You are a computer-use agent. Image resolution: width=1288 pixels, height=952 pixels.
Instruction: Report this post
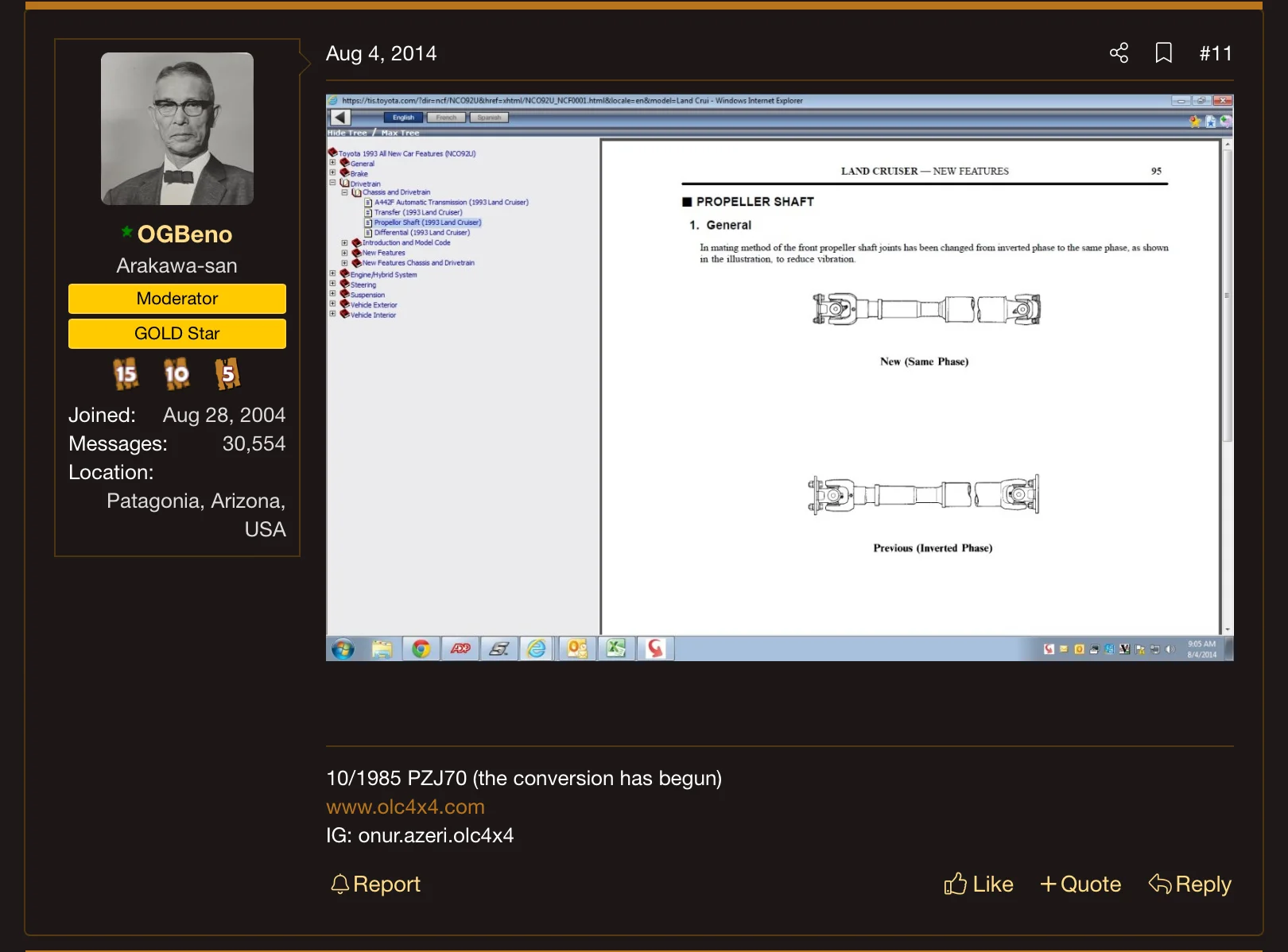point(375,884)
